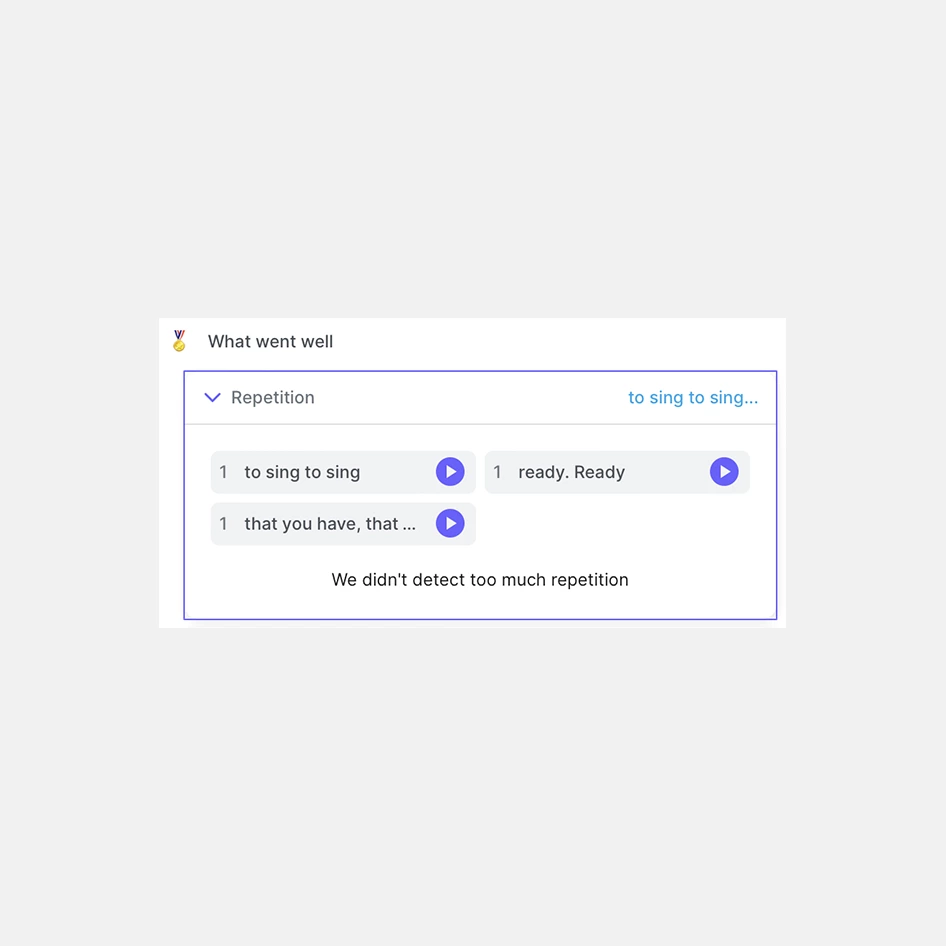This screenshot has height=946, width=946.
Task: Collapse the Repetition section using the chevron
Action: coord(212,398)
